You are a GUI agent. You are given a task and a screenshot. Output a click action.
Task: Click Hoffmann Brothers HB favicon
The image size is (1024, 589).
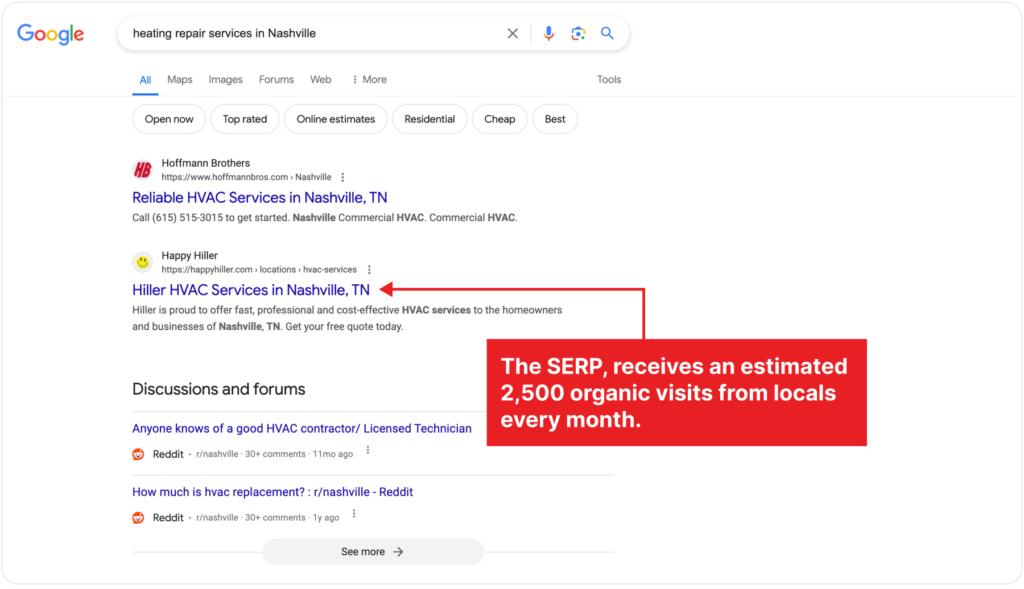tap(142, 170)
